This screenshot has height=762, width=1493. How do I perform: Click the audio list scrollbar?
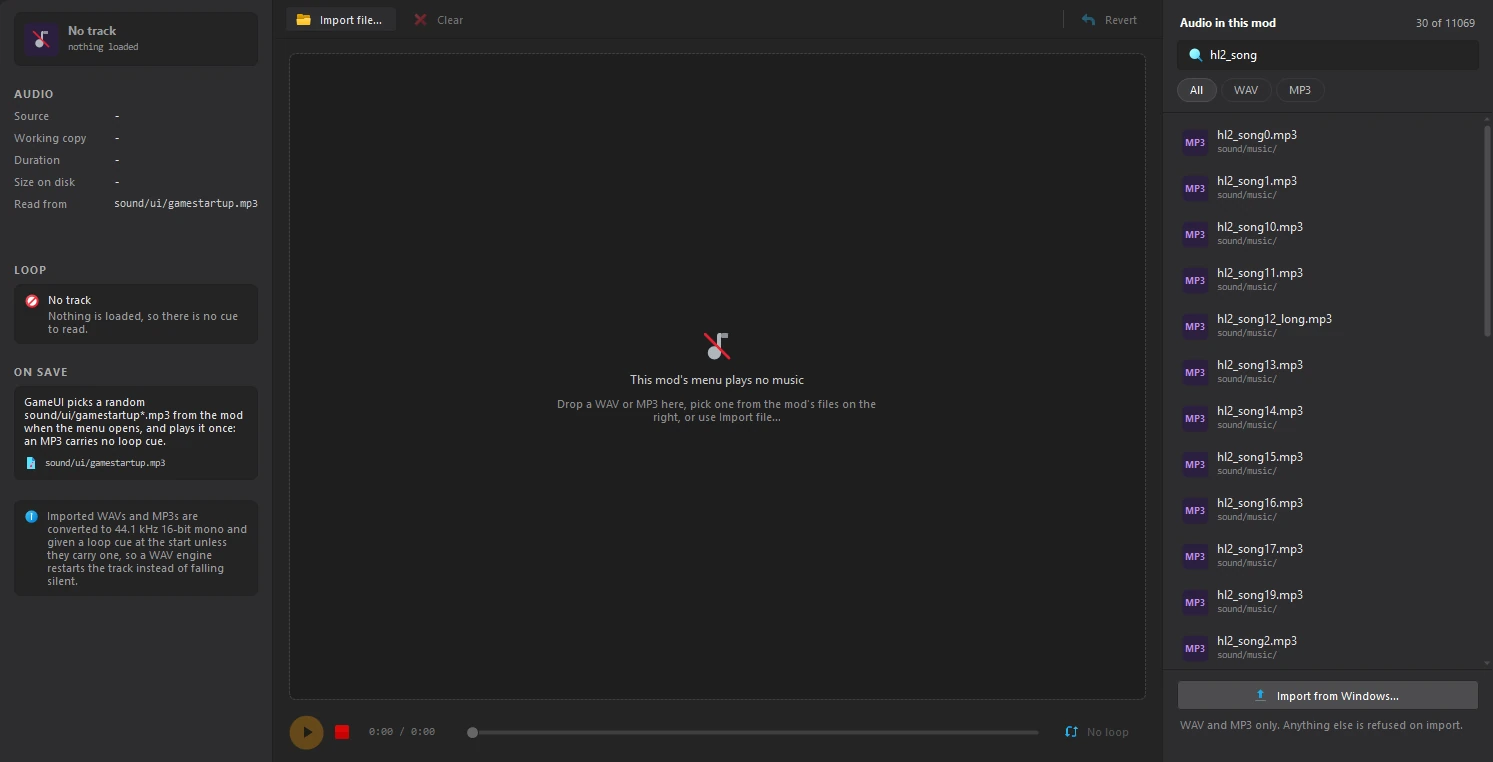(x=1487, y=230)
